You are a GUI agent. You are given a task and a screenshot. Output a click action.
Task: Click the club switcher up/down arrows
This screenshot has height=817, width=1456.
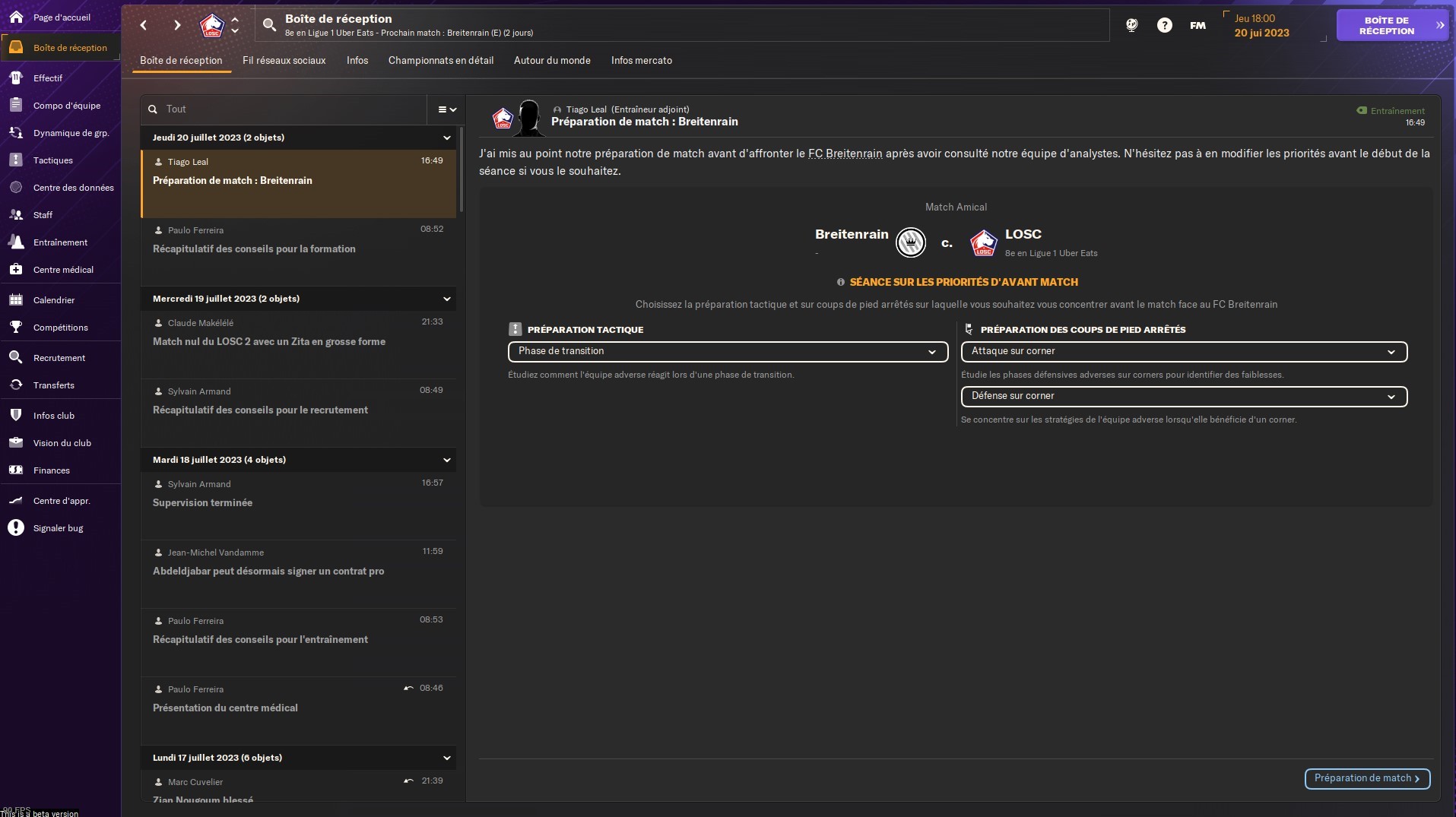(235, 25)
